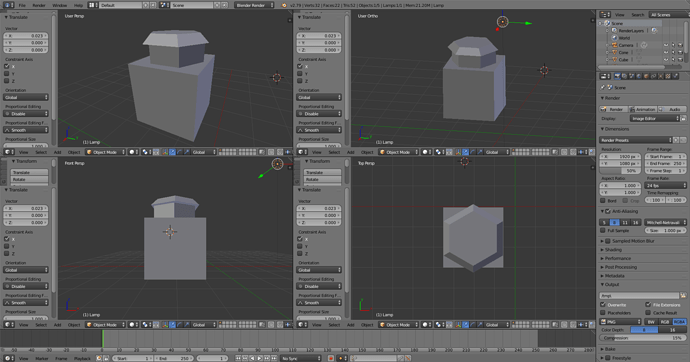Enable the Full Sample checkbox

coord(603,230)
